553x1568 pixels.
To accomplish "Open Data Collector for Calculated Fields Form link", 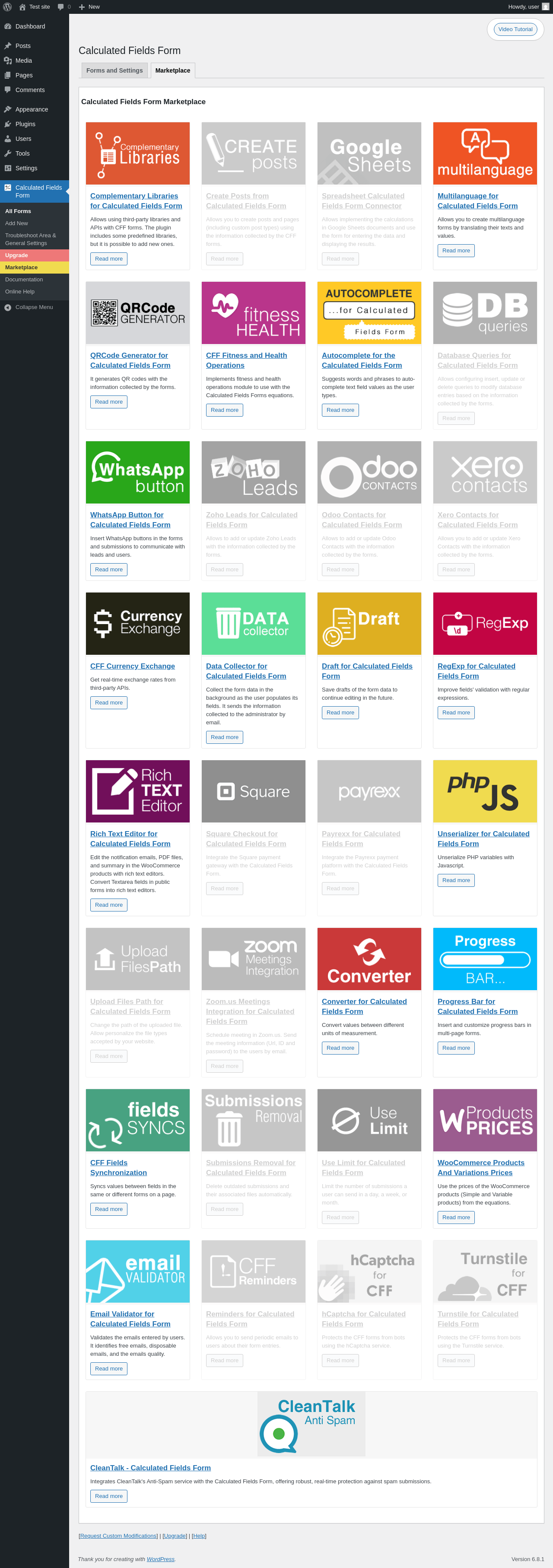I will tap(246, 671).
